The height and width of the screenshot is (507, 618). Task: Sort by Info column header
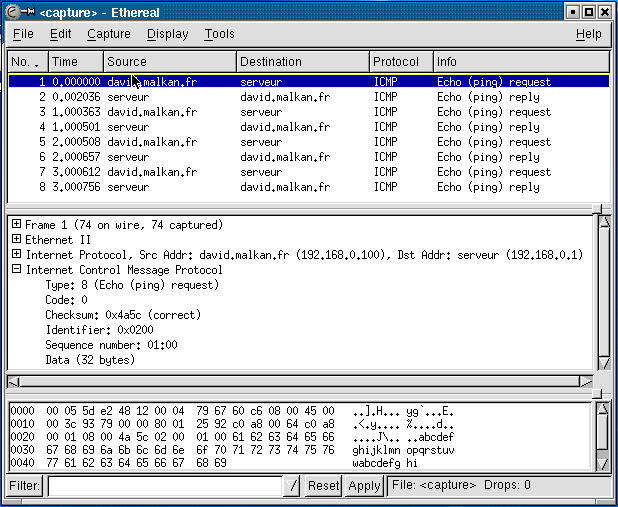coord(521,62)
